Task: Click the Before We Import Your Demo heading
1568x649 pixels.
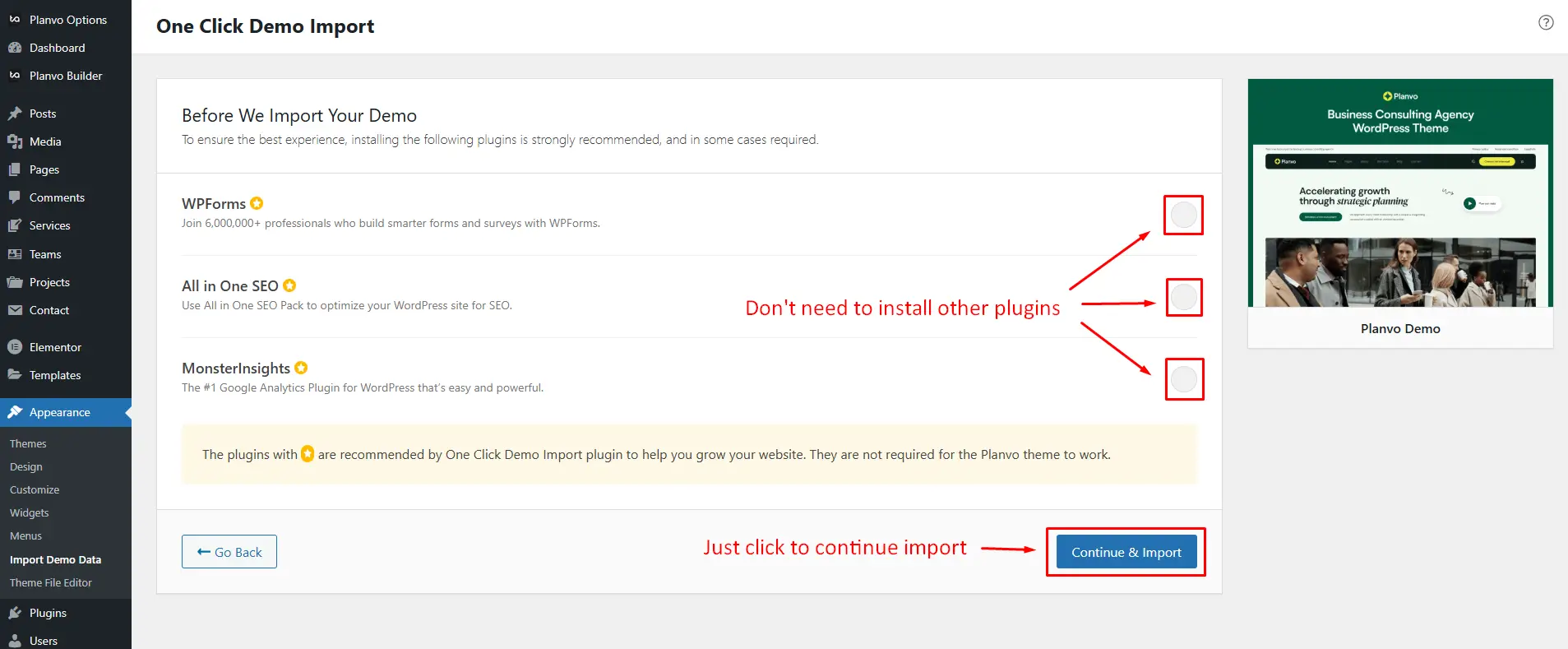Action: point(299,115)
